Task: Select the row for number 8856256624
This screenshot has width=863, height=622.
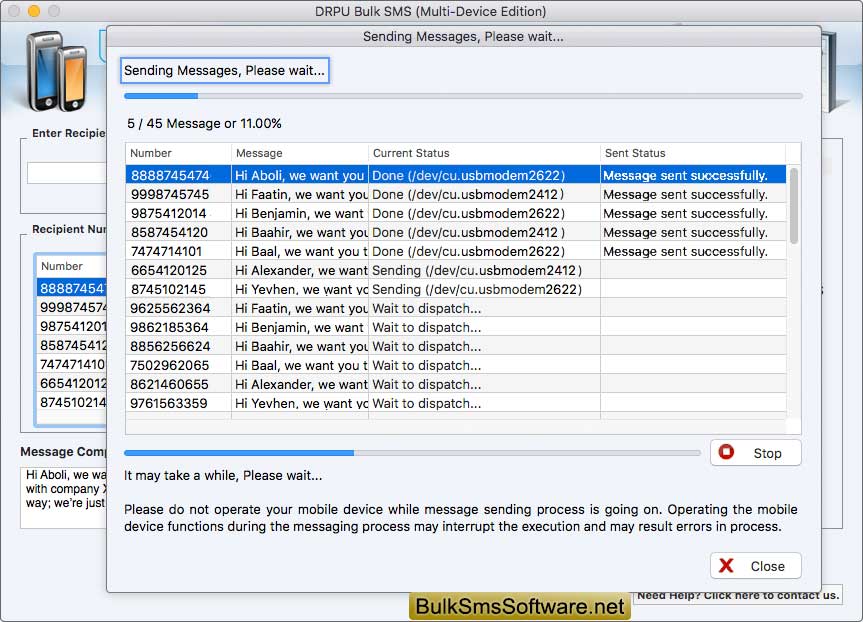Action: pos(456,346)
